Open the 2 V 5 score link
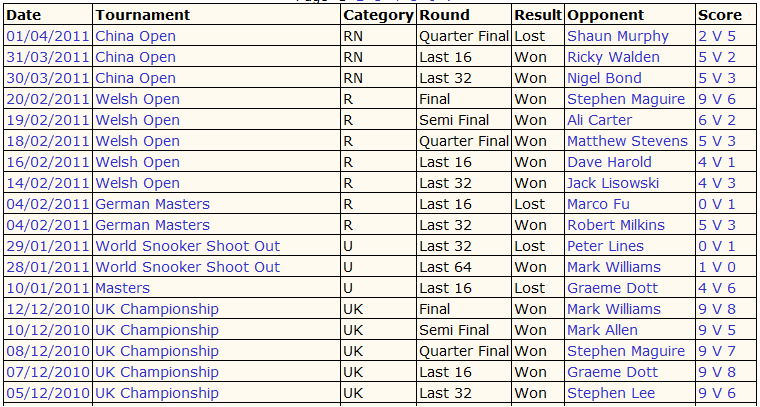This screenshot has width=760, height=407. coord(717,36)
